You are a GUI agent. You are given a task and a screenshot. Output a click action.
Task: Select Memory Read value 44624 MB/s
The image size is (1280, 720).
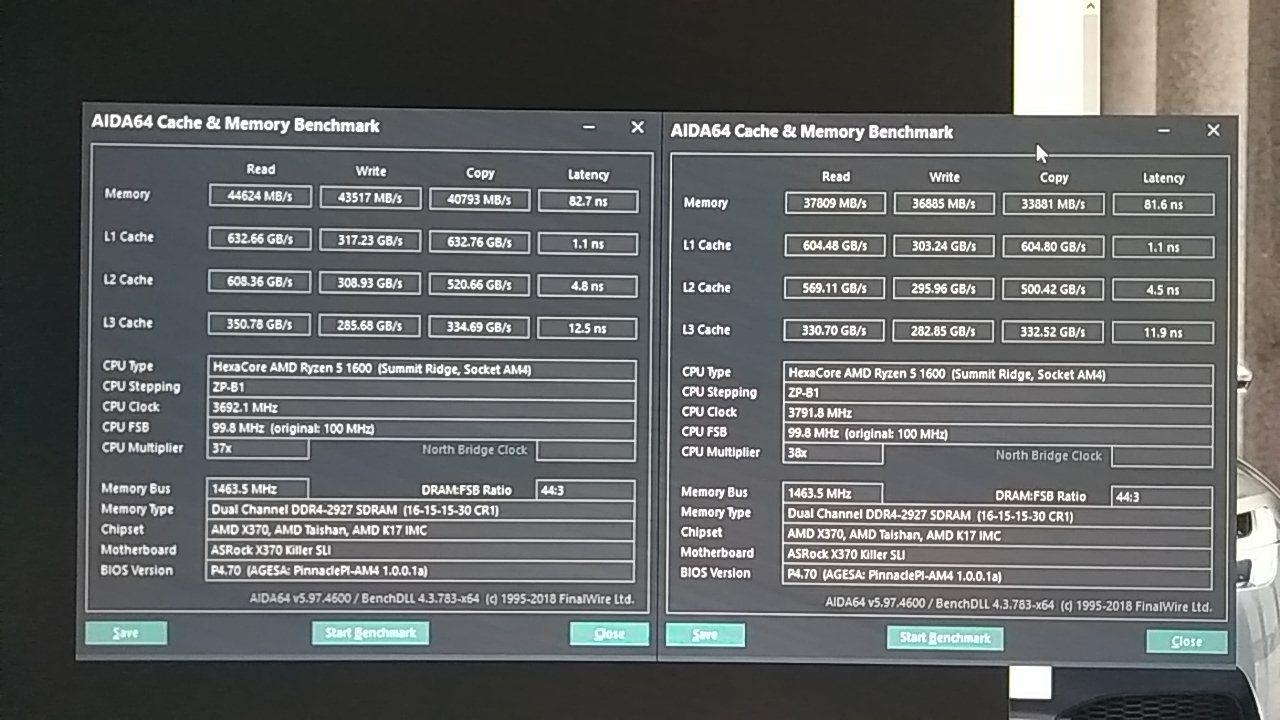260,197
